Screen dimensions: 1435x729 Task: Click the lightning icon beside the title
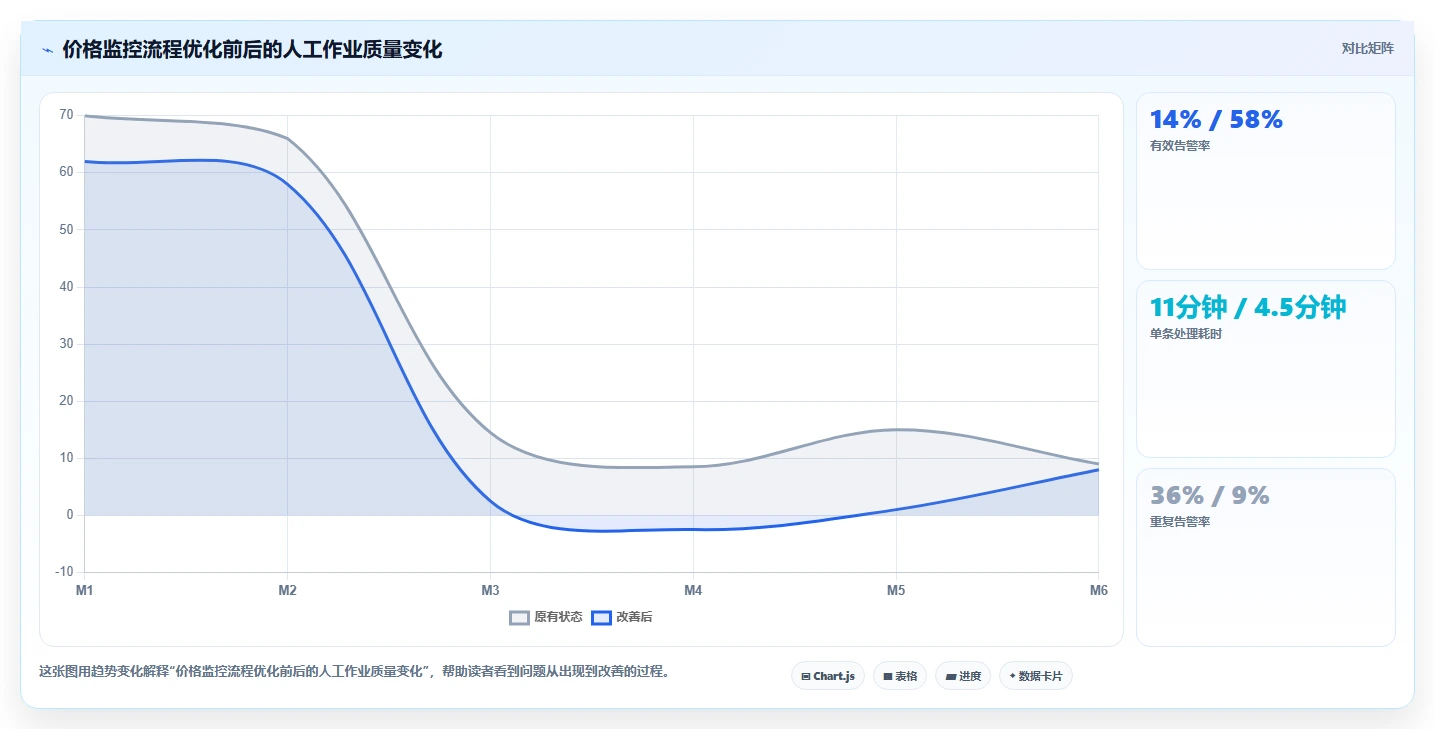[47, 49]
